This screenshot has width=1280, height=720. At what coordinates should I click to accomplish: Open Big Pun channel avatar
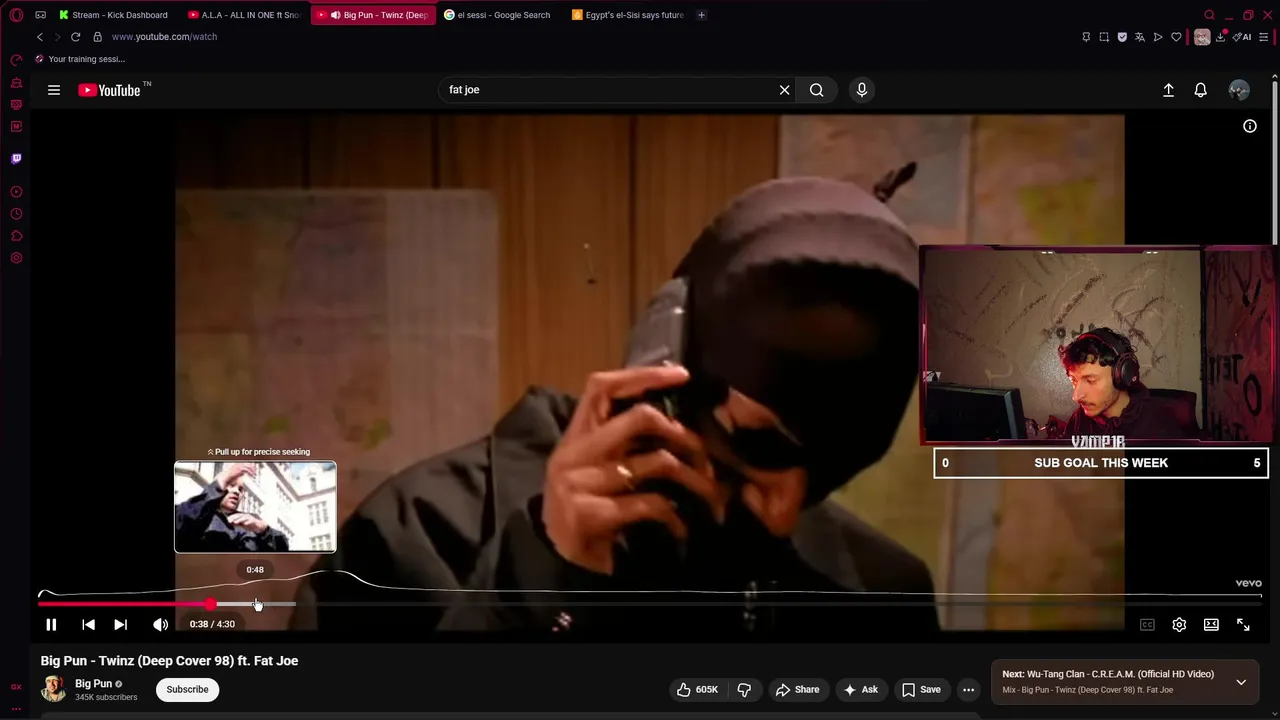coord(53,689)
